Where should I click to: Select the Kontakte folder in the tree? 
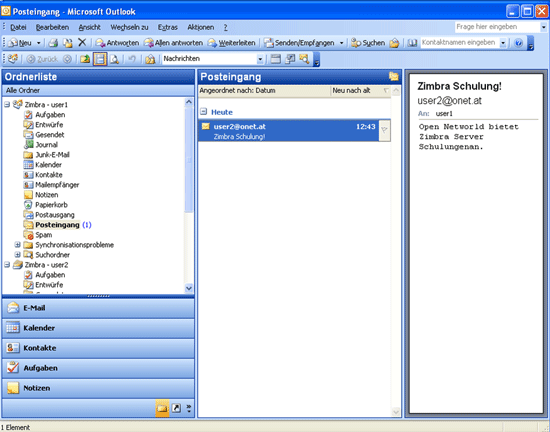49,175
